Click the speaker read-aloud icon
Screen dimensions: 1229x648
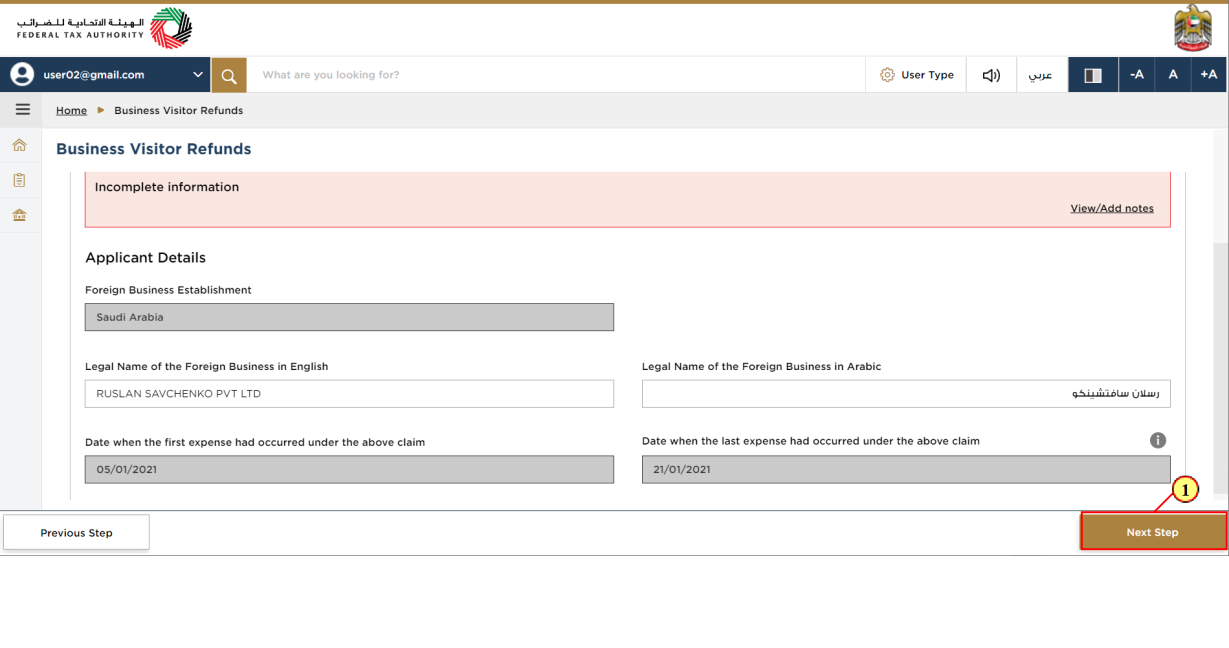[991, 75]
